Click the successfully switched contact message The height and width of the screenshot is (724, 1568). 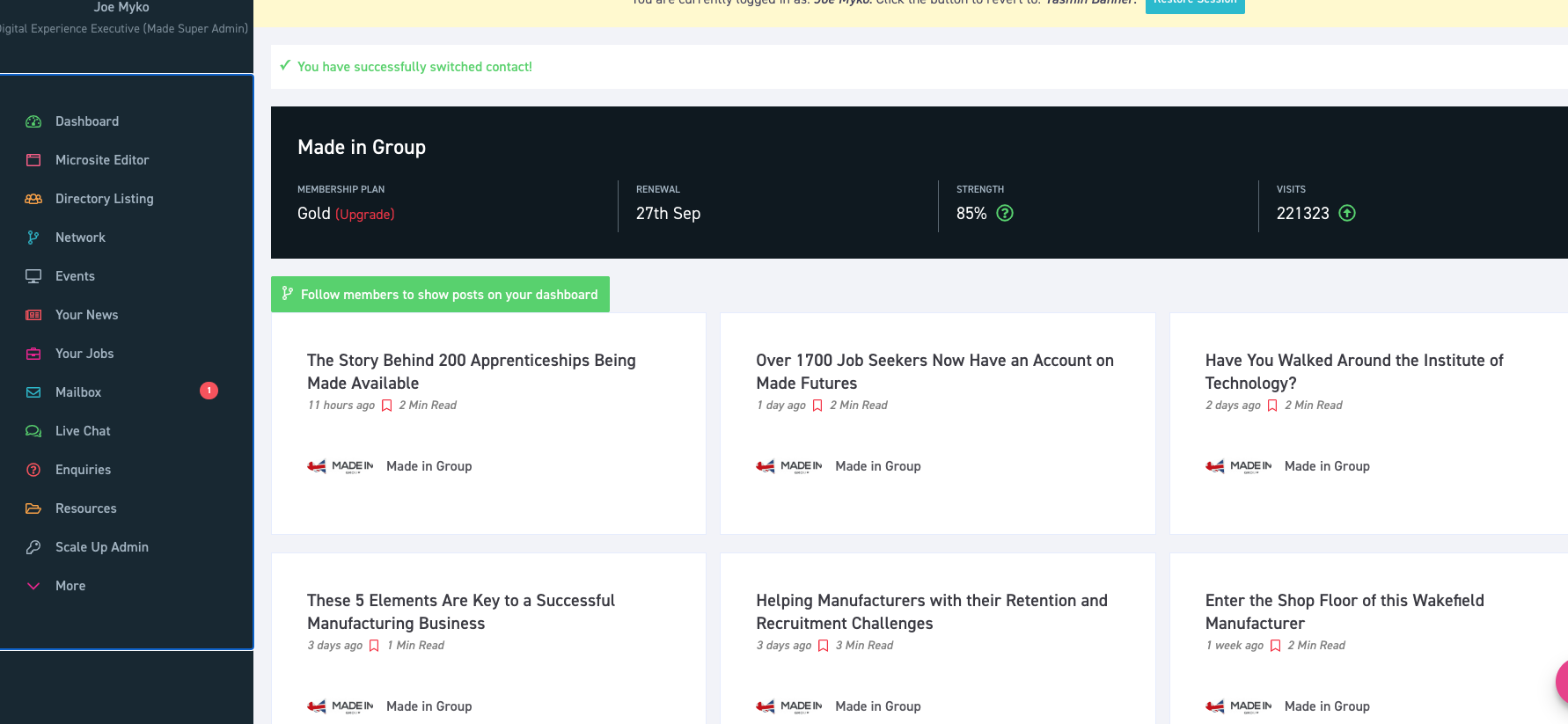click(414, 67)
